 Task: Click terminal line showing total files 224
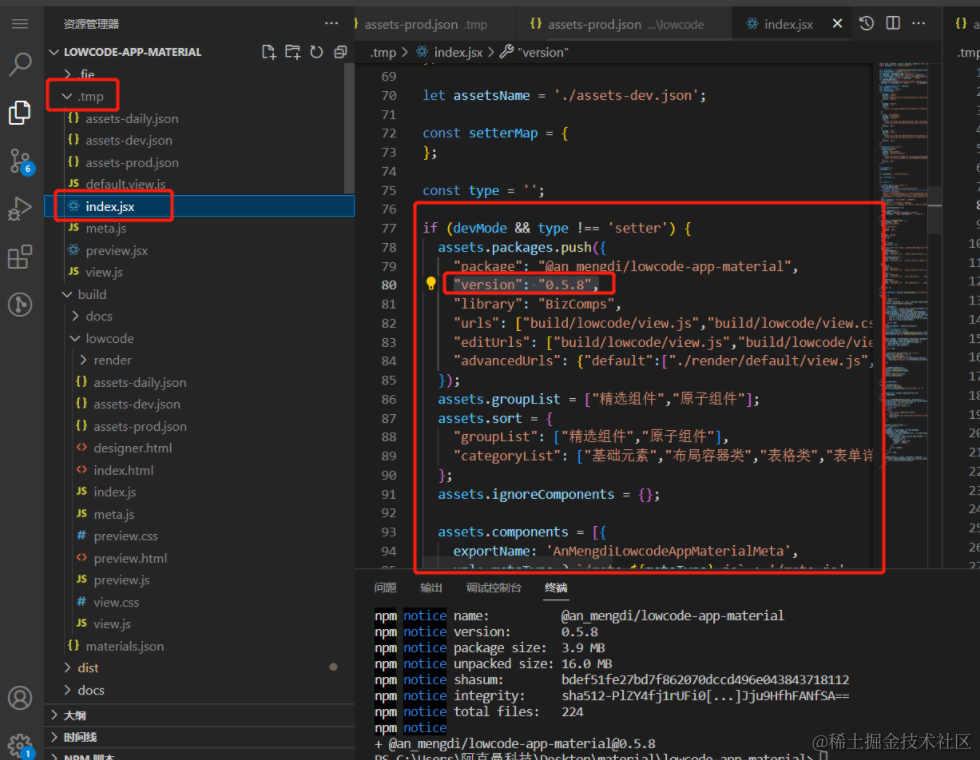pyautogui.click(x=479, y=712)
